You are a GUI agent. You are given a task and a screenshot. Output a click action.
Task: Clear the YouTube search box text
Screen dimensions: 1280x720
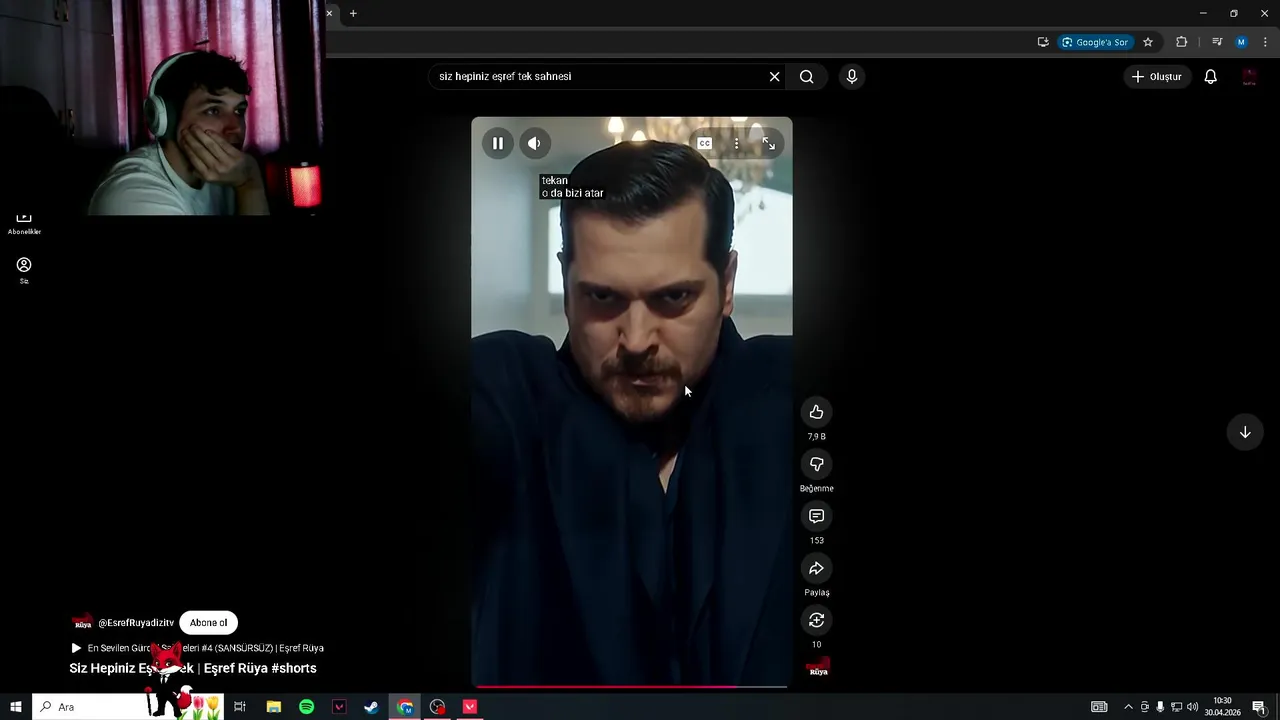(774, 76)
